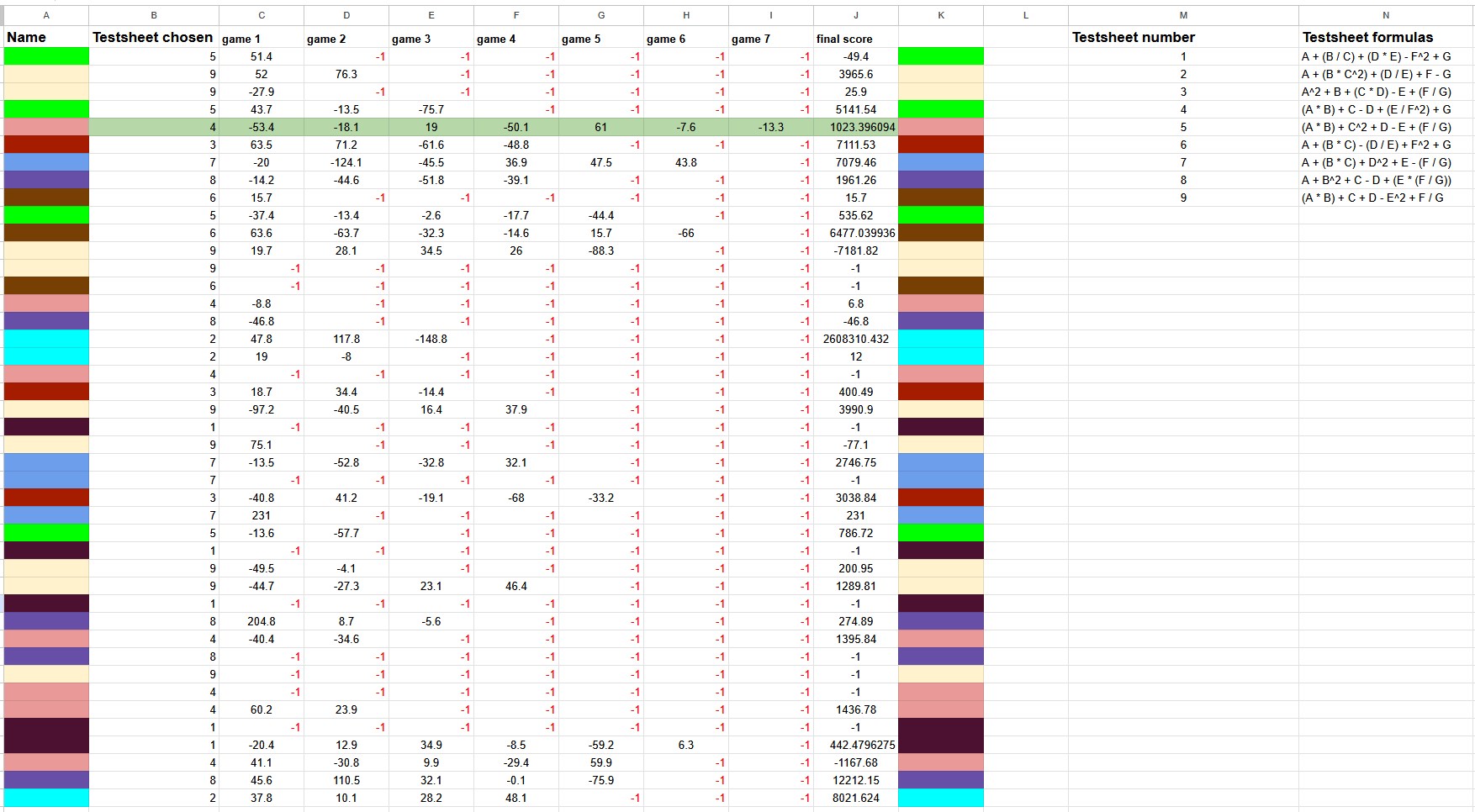Select column K header
Screen dimensions: 1475x812
(941, 15)
